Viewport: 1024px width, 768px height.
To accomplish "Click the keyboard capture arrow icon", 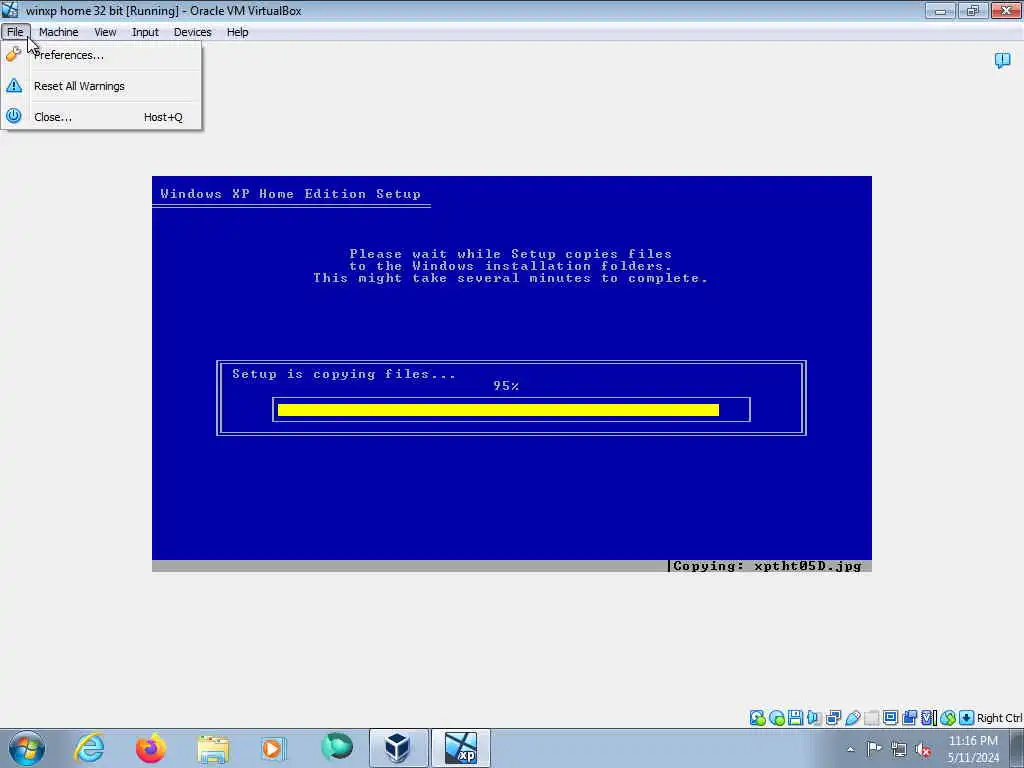I will coord(967,718).
